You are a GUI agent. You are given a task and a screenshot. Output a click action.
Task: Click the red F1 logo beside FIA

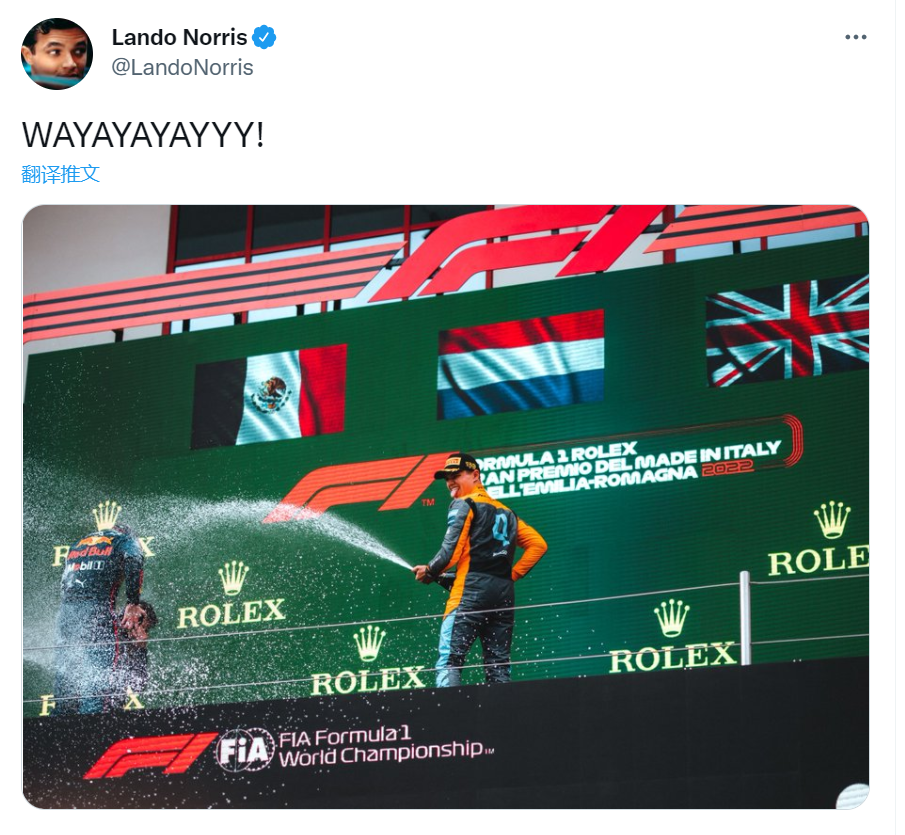pyautogui.click(x=152, y=755)
